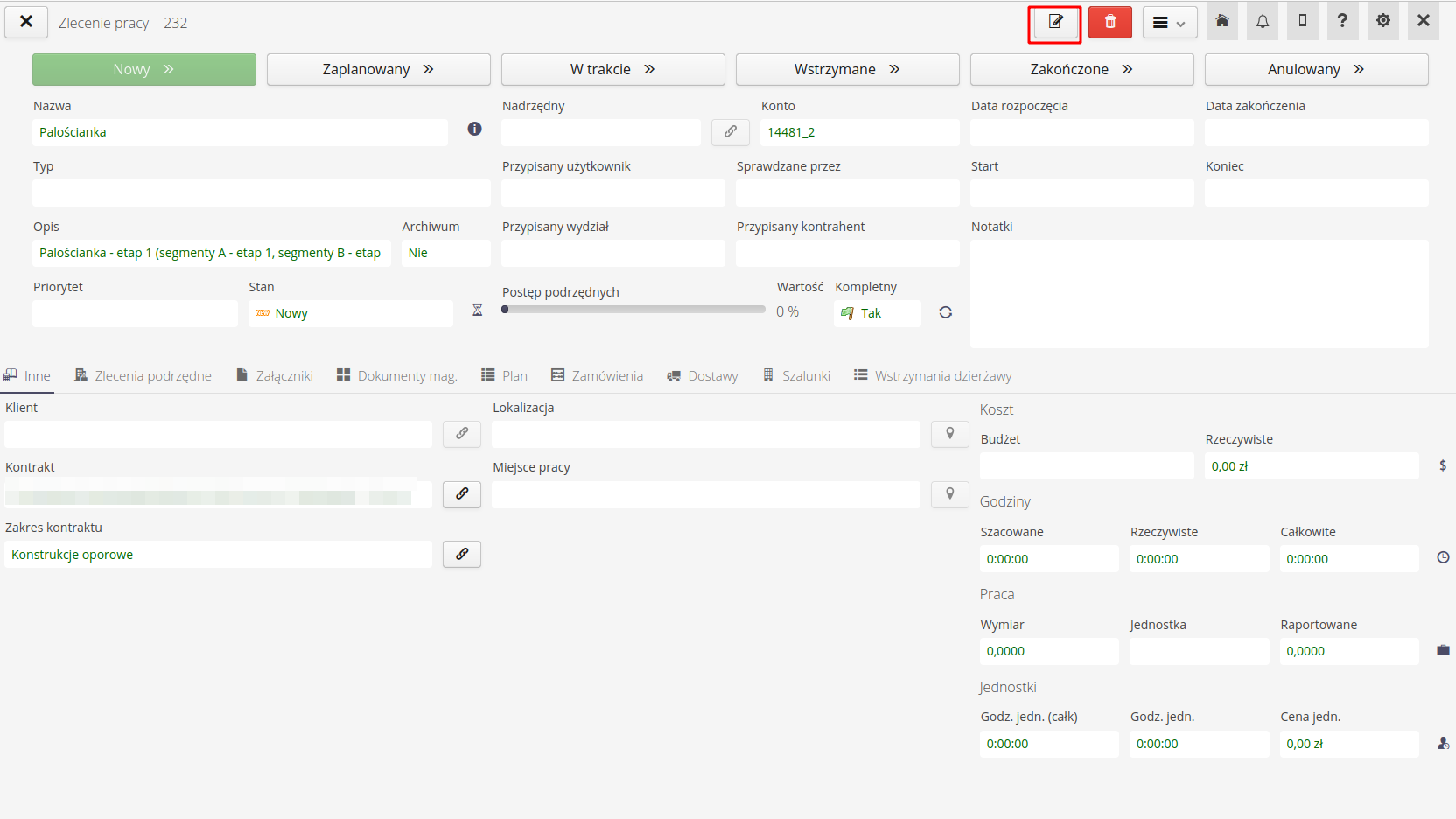The height and width of the screenshot is (819, 1456).
Task: Change Archiwum value from Nie
Action: [x=445, y=253]
